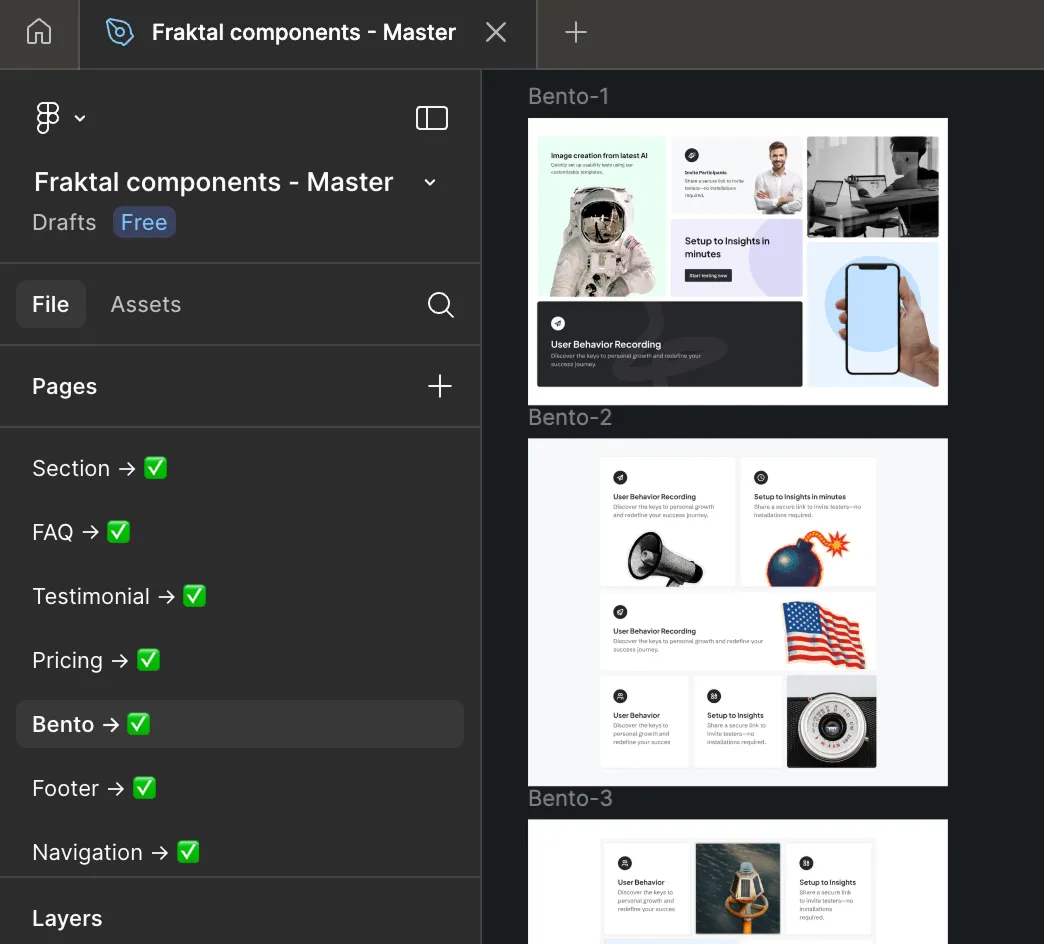Click the Free plan badge

tap(144, 222)
